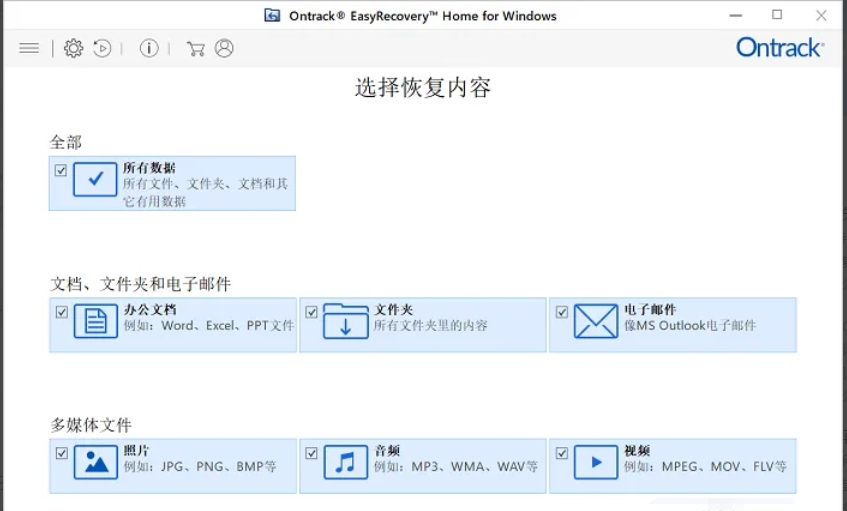847x511 pixels.
Task: Click the text 例如: MP3、WMA、WAV等
Action: (456, 467)
